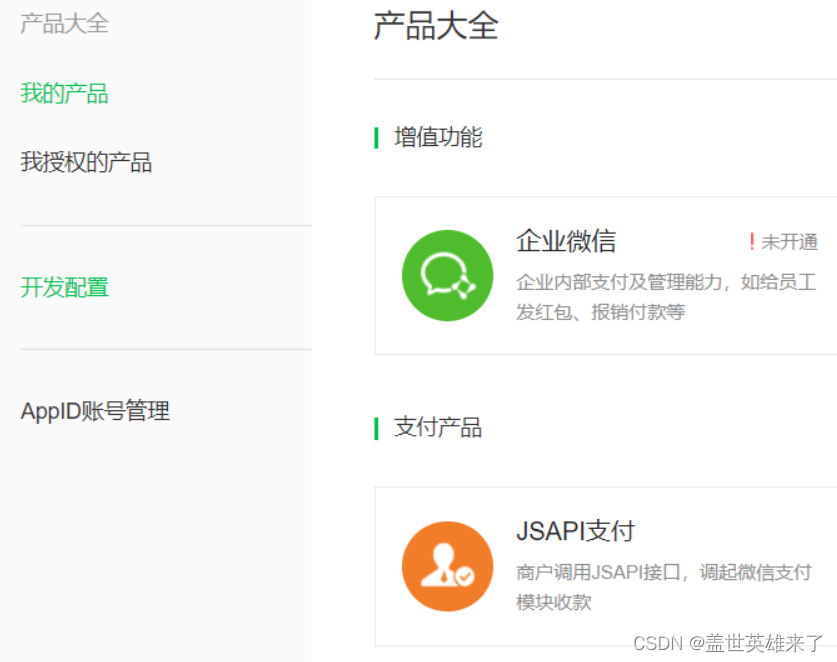
Task: Click the red exclamation mark beside 未开通
Action: coord(752,242)
